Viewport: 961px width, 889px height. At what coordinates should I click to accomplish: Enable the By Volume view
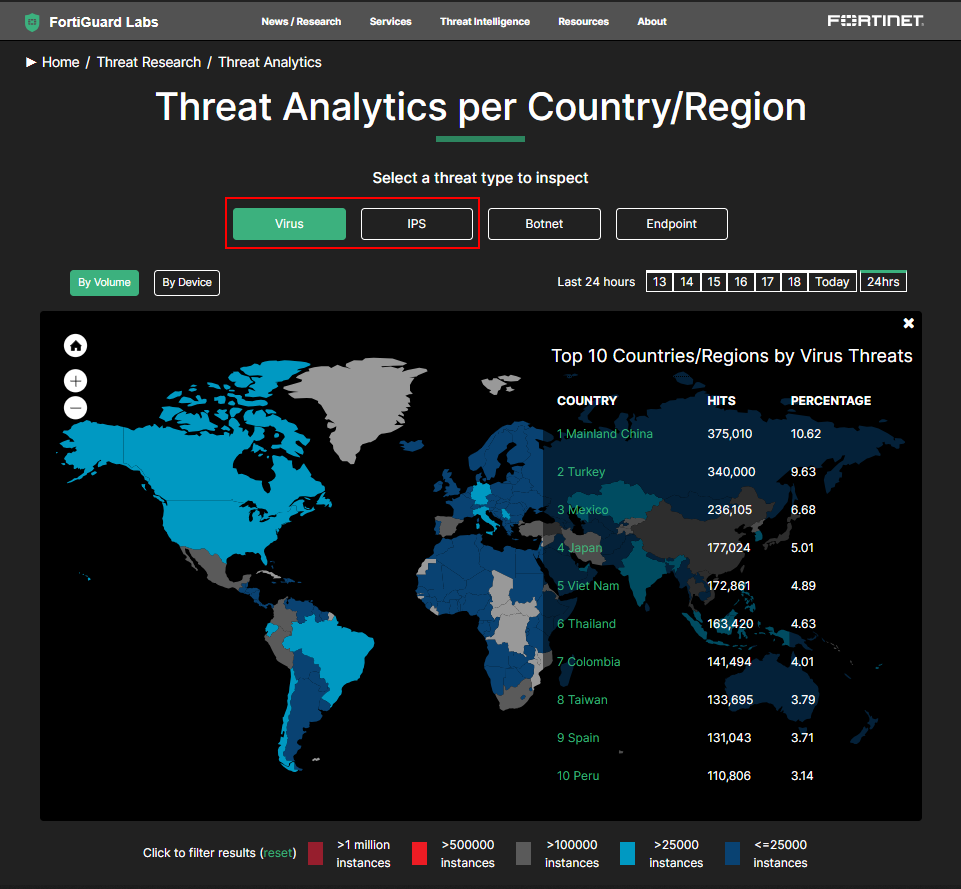[104, 283]
